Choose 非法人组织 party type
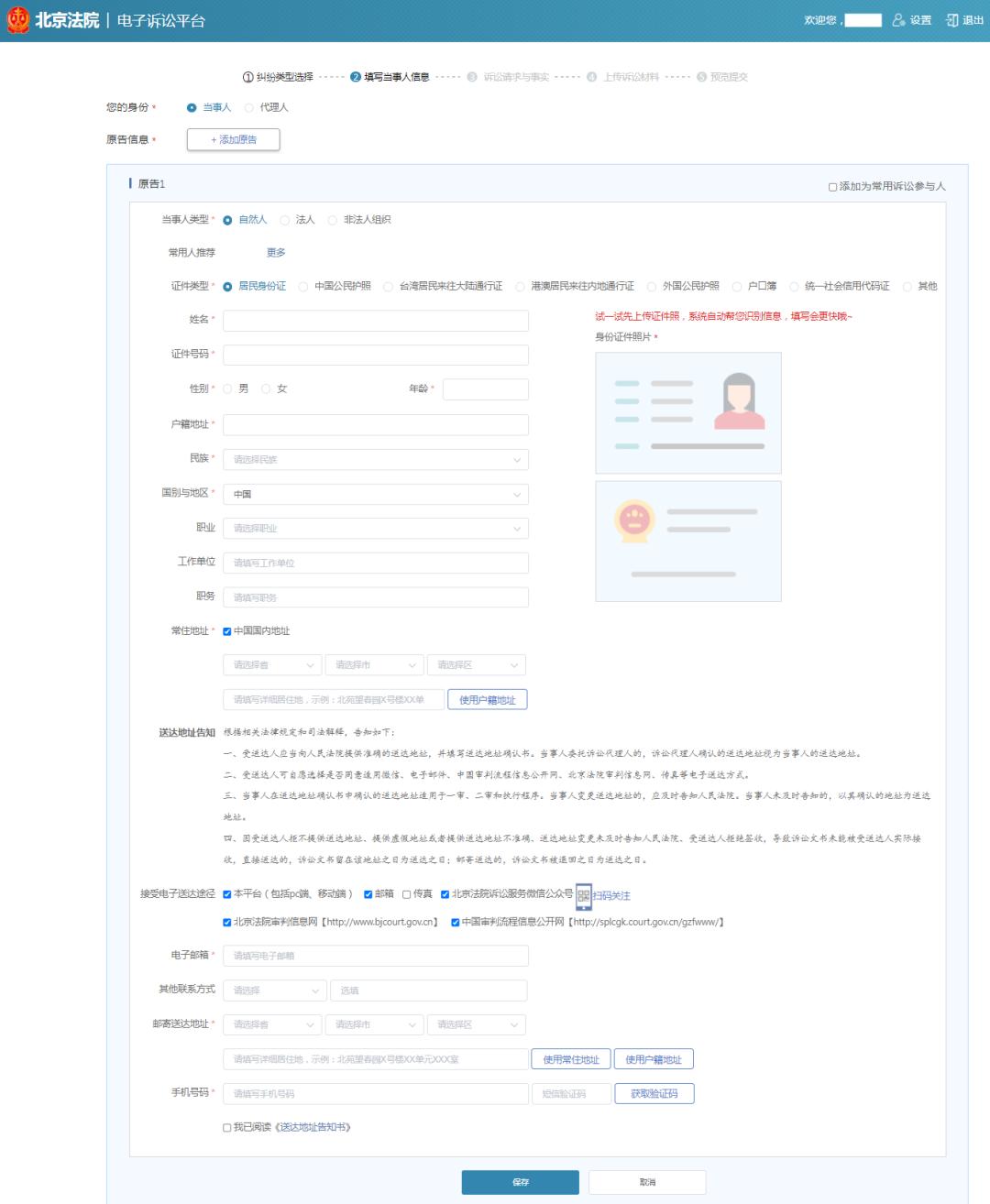Image resolution: width=990 pixels, height=1204 pixels. [x=332, y=220]
